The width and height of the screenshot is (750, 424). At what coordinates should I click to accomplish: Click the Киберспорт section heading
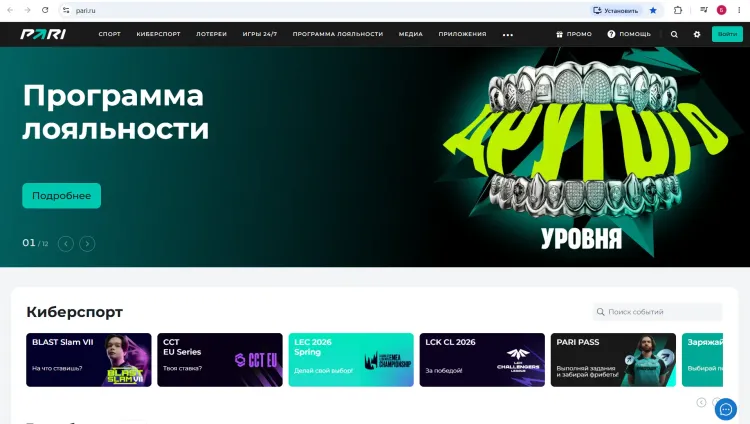75,312
